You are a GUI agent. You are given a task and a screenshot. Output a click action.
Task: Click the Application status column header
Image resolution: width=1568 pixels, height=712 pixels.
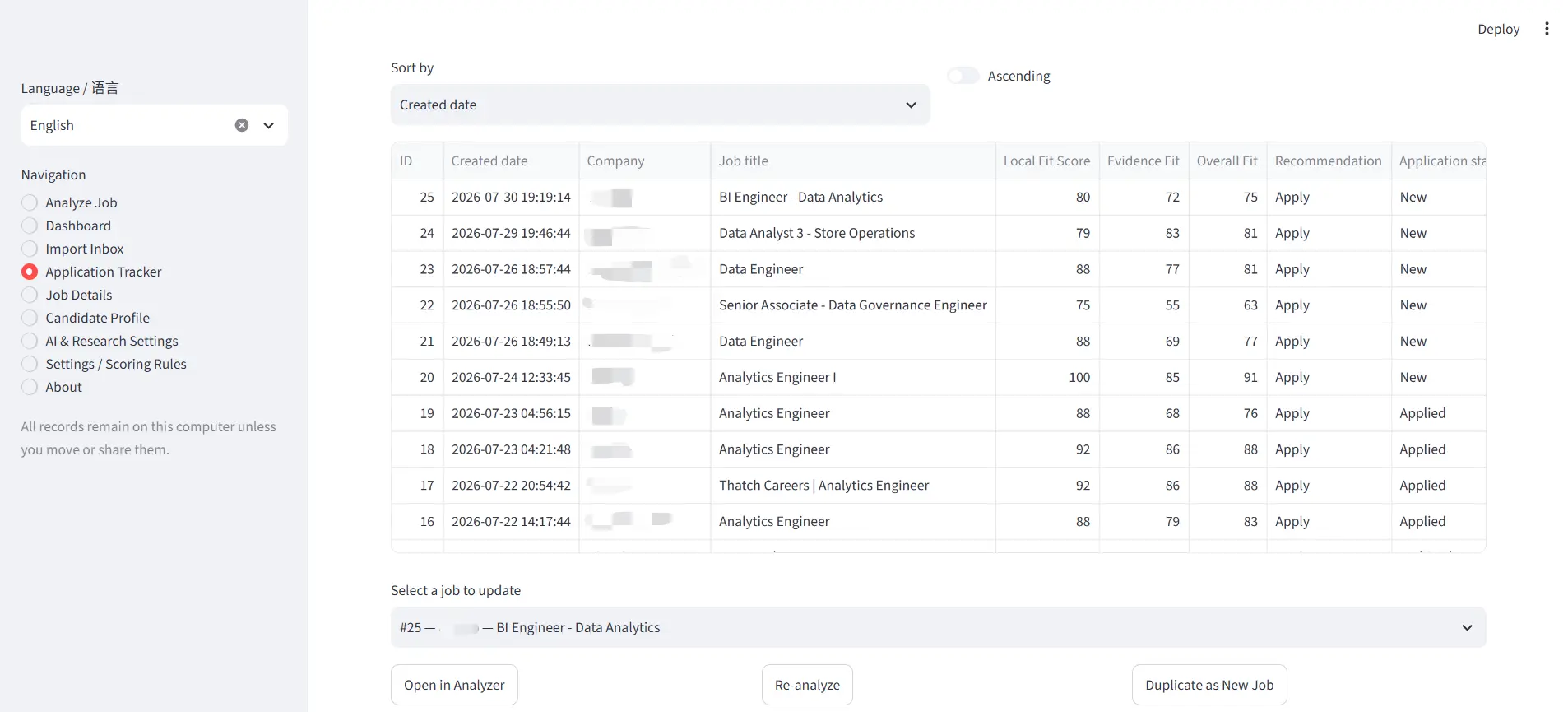pos(1439,161)
